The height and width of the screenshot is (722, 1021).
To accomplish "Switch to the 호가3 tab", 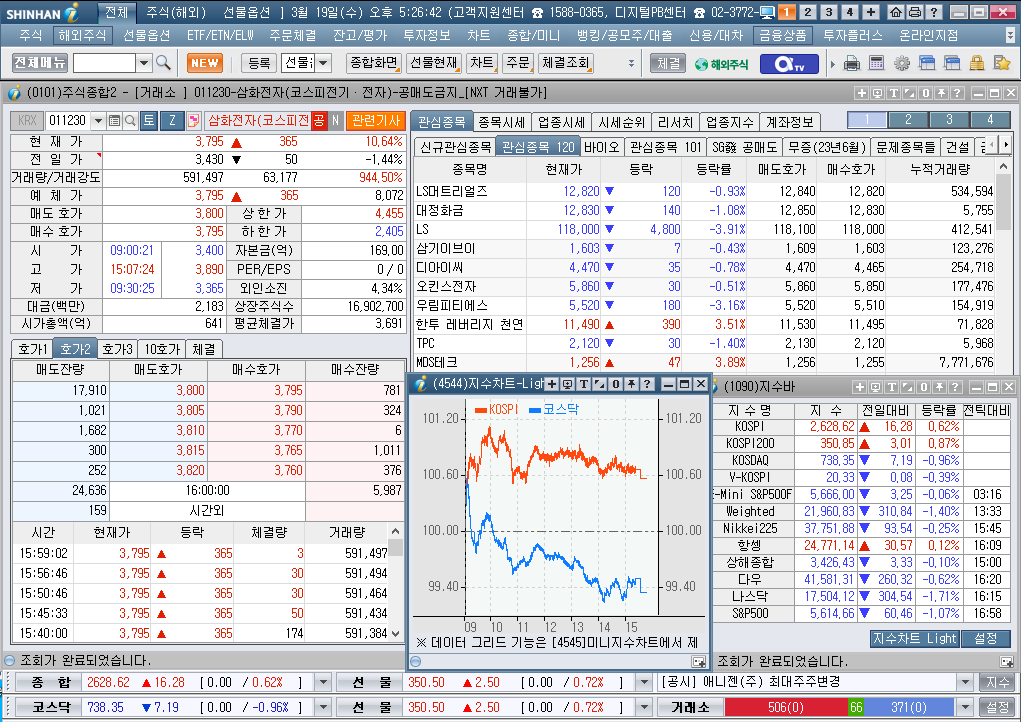I will 118,349.
